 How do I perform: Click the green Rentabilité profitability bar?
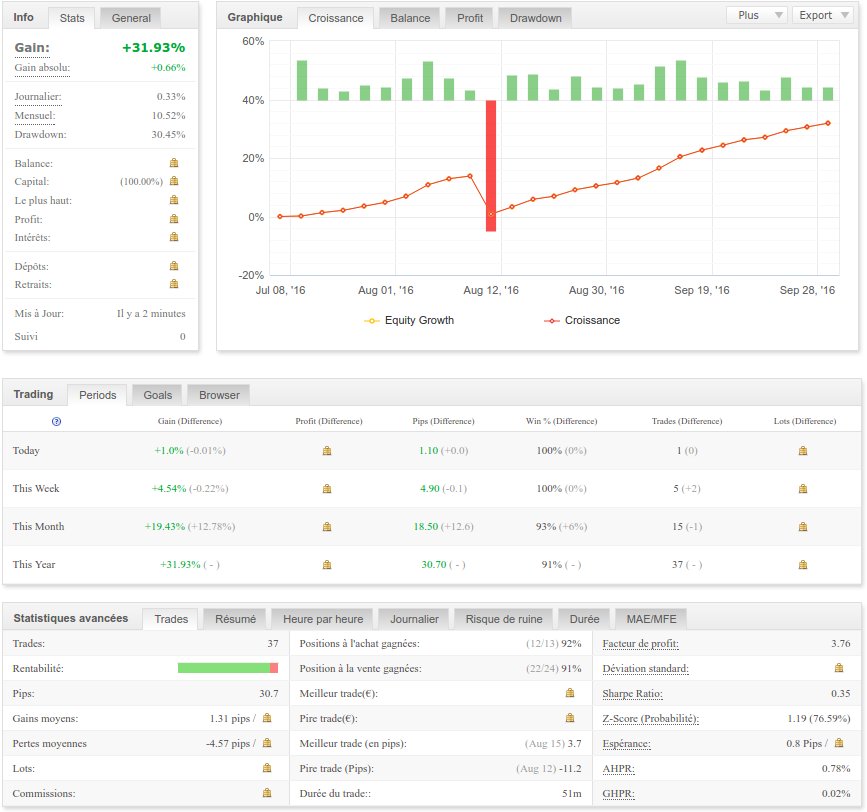(x=223, y=668)
